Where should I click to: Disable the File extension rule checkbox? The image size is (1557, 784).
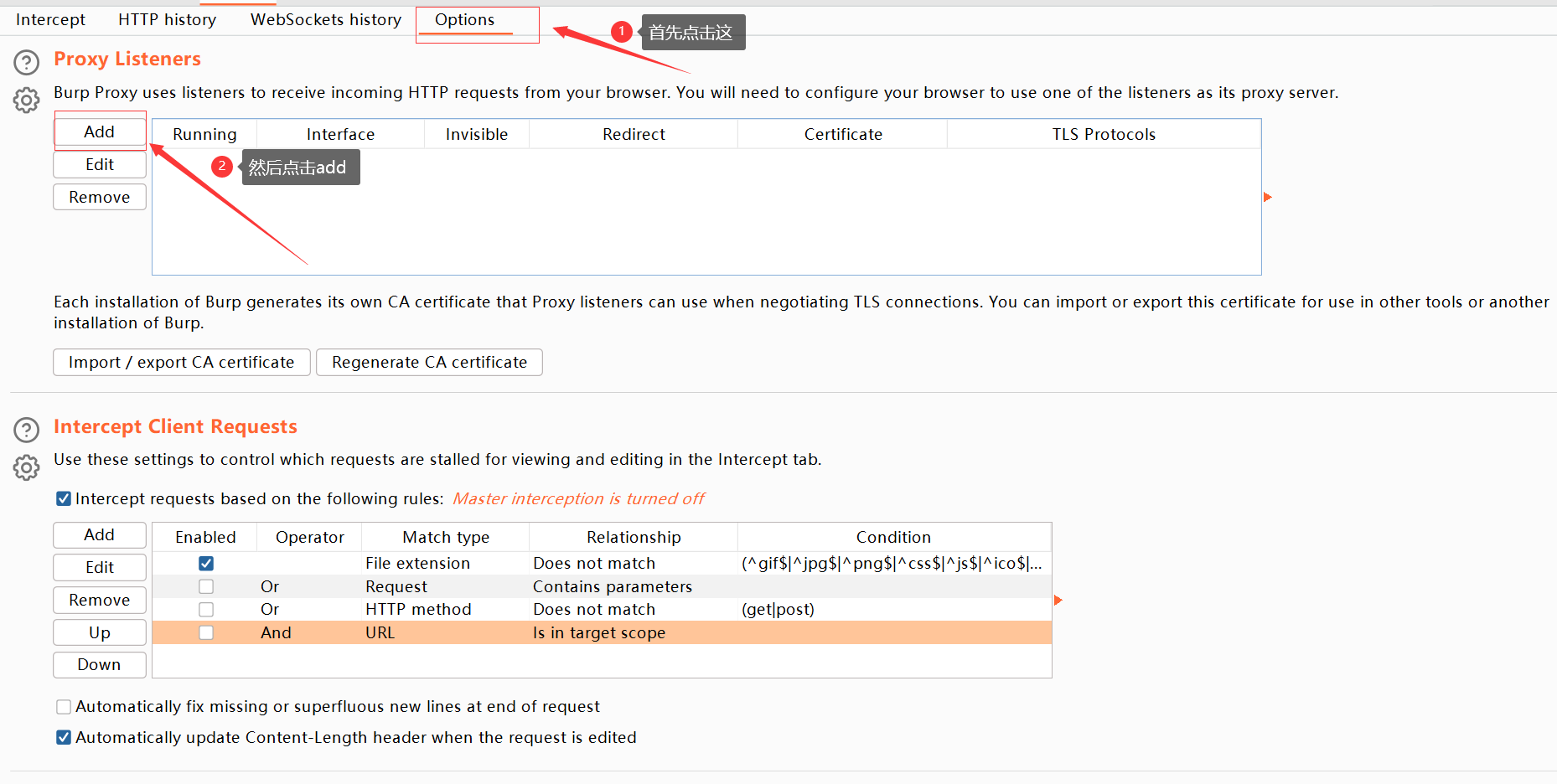(206, 564)
